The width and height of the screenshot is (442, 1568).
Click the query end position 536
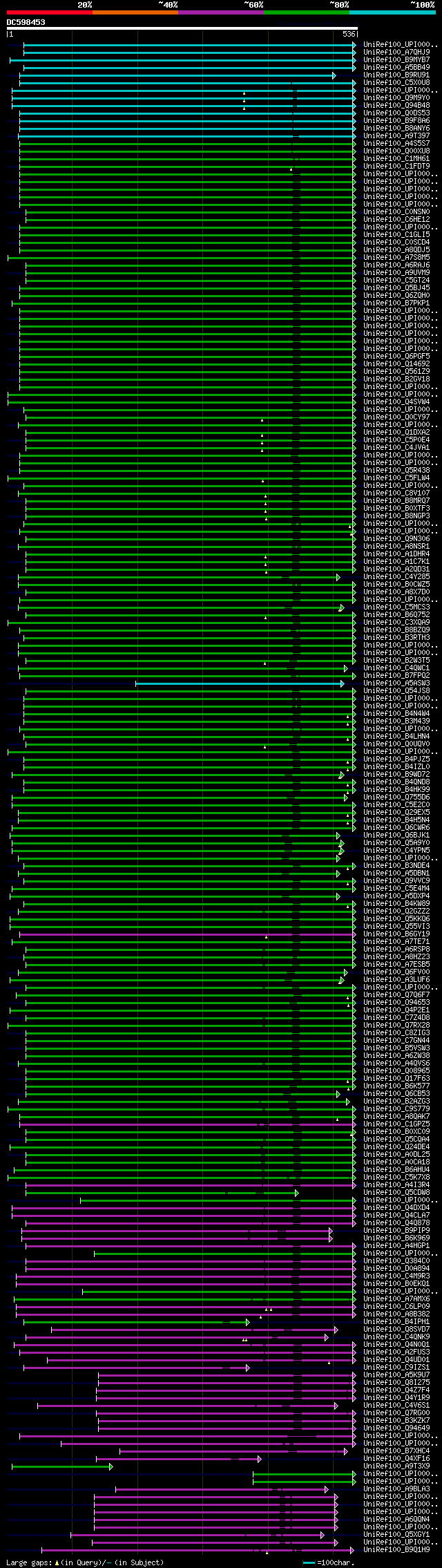(x=349, y=34)
